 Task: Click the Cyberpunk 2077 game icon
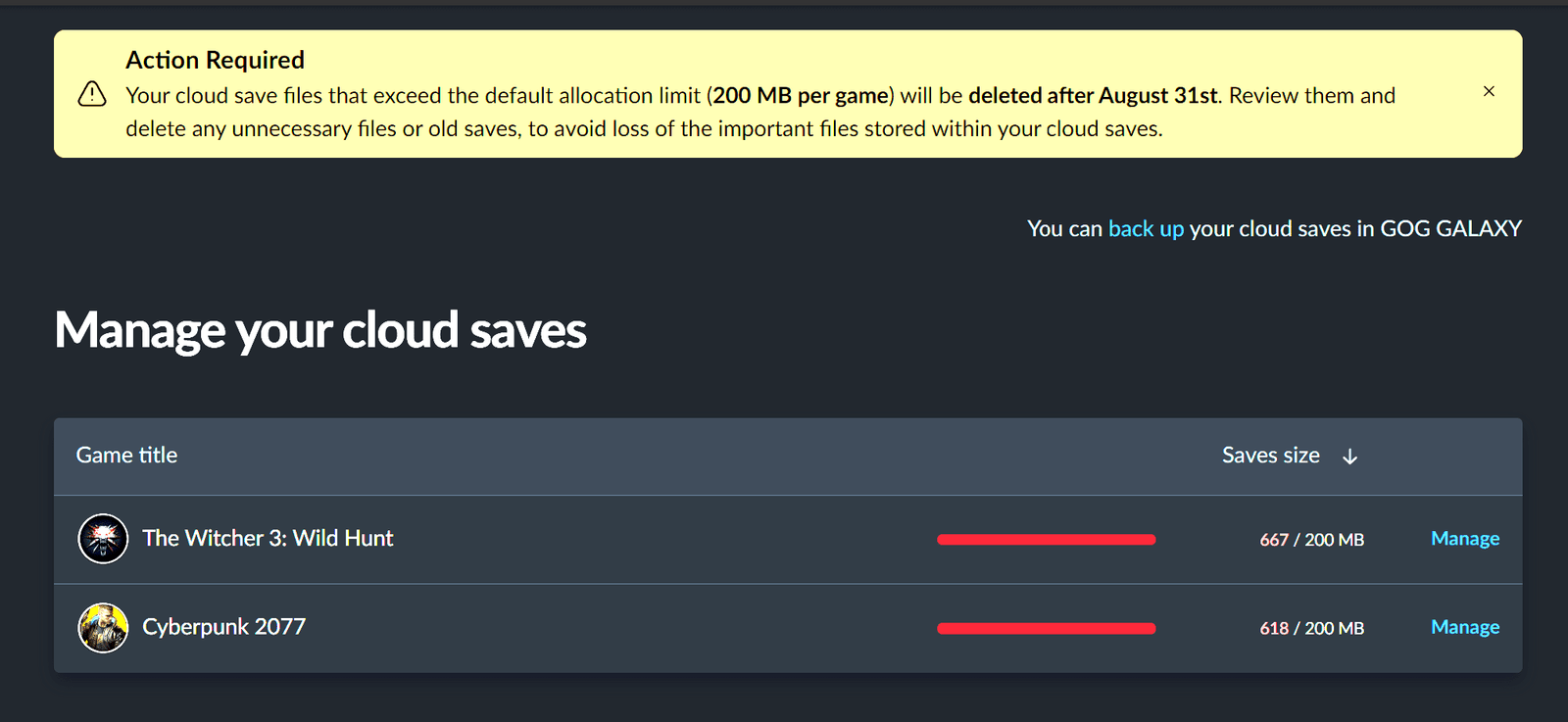click(103, 628)
